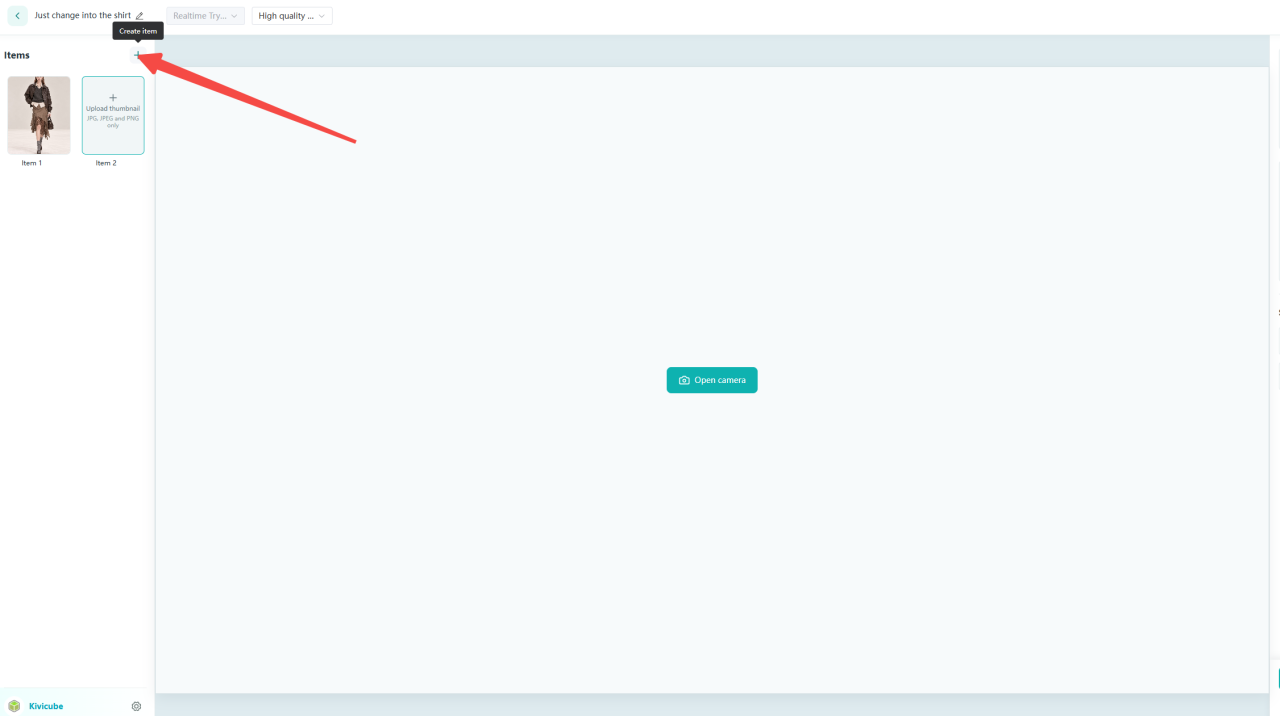The width and height of the screenshot is (1280, 716).
Task: Open the High quality dropdown
Action: point(292,16)
